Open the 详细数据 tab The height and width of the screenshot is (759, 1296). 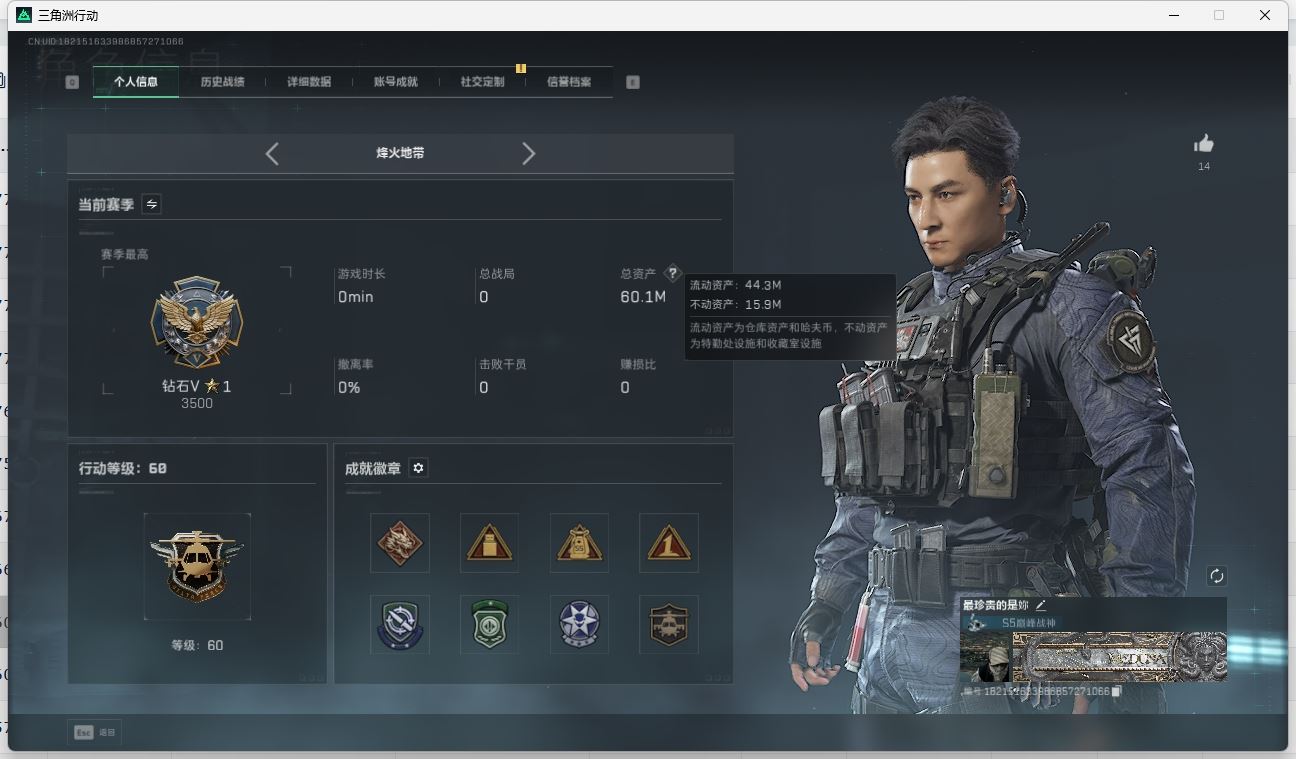[309, 82]
